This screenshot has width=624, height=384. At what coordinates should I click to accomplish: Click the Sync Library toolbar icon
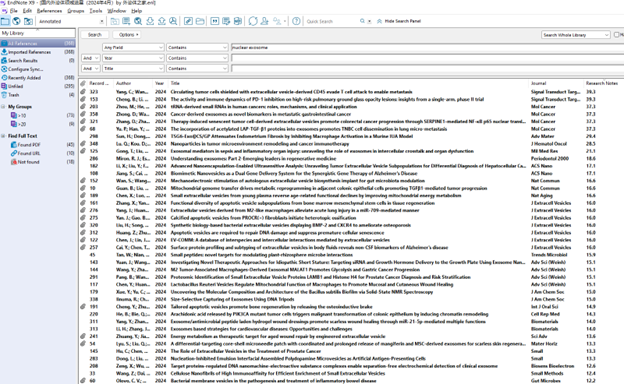click(253, 21)
